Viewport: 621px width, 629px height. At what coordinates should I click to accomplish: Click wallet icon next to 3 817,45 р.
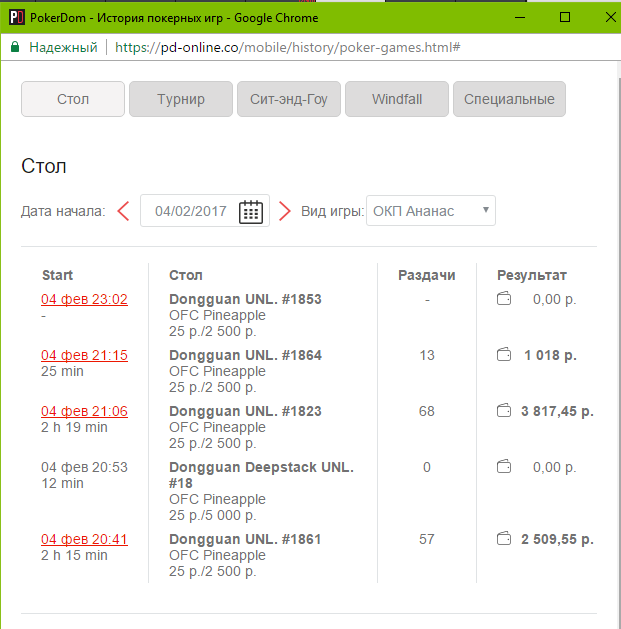pyautogui.click(x=504, y=411)
